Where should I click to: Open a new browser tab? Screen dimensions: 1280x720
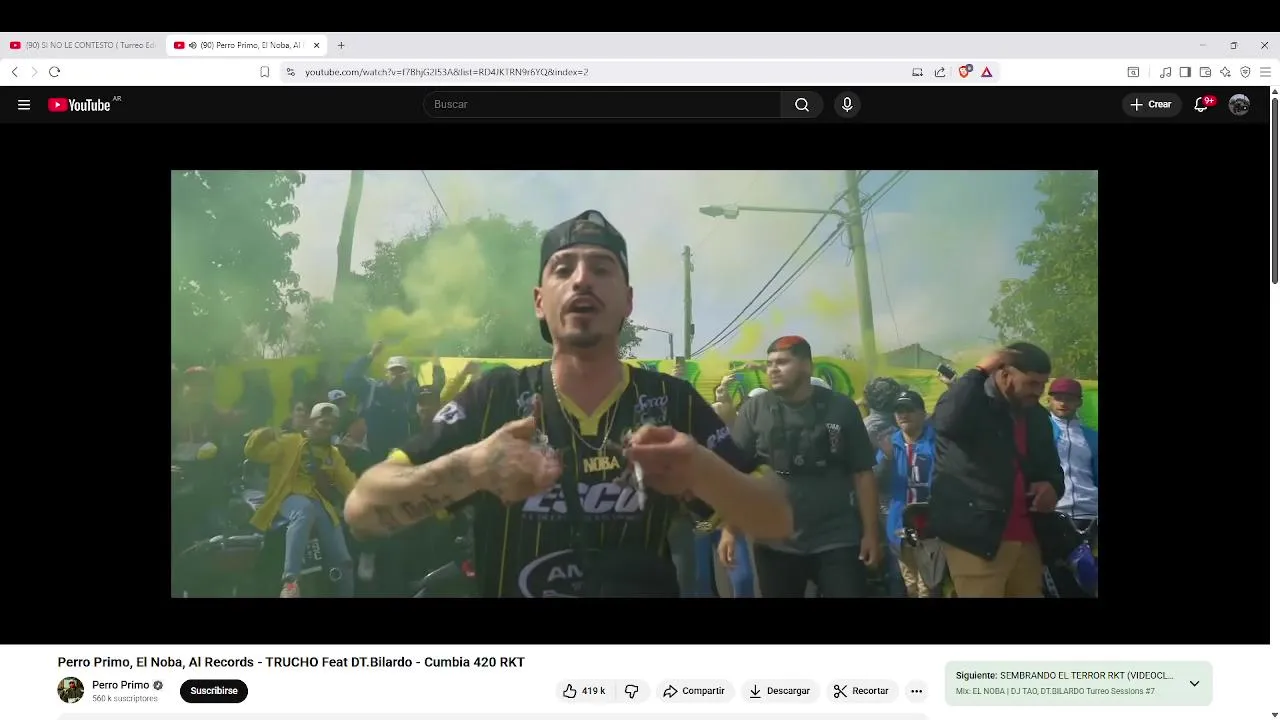click(341, 45)
